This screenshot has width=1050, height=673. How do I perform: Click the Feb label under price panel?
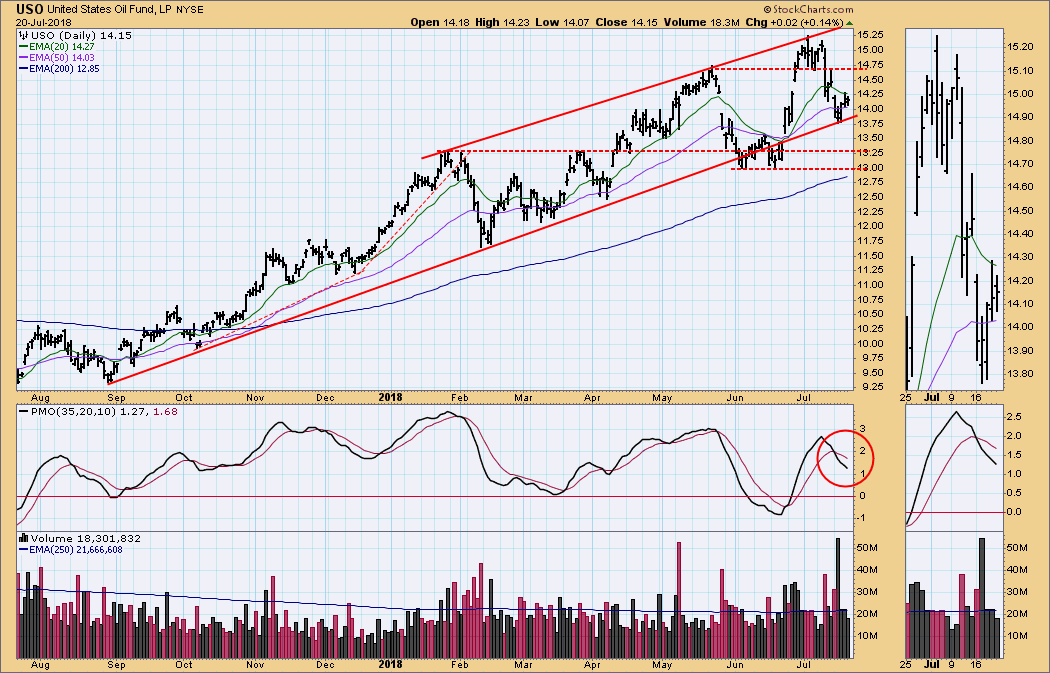click(459, 397)
